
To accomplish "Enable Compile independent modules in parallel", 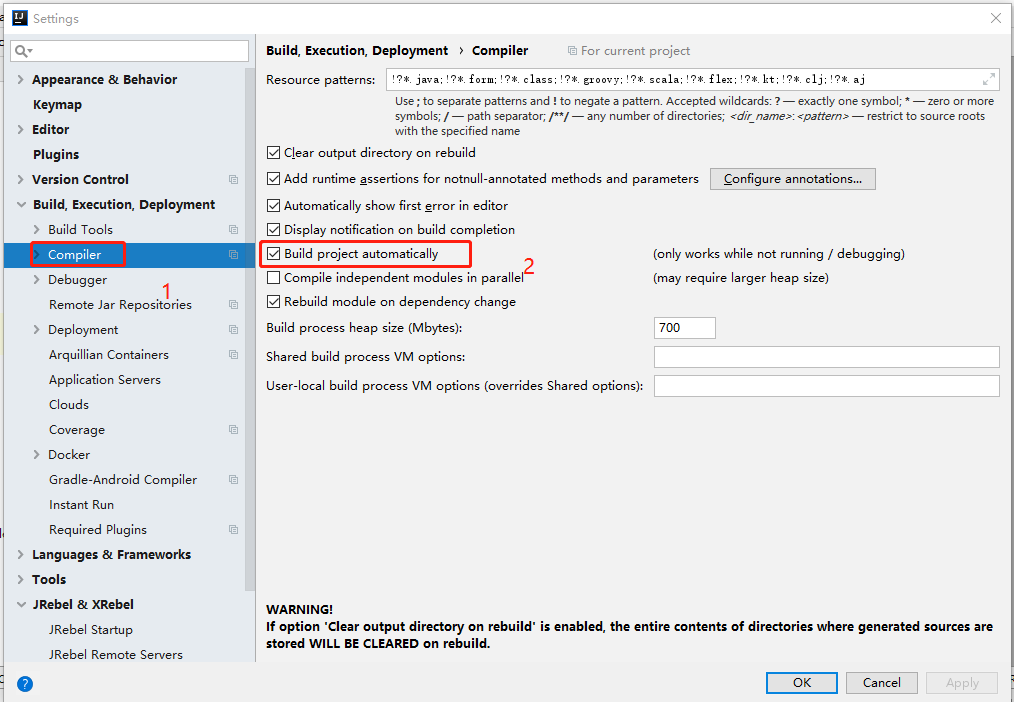I will tap(274, 278).
